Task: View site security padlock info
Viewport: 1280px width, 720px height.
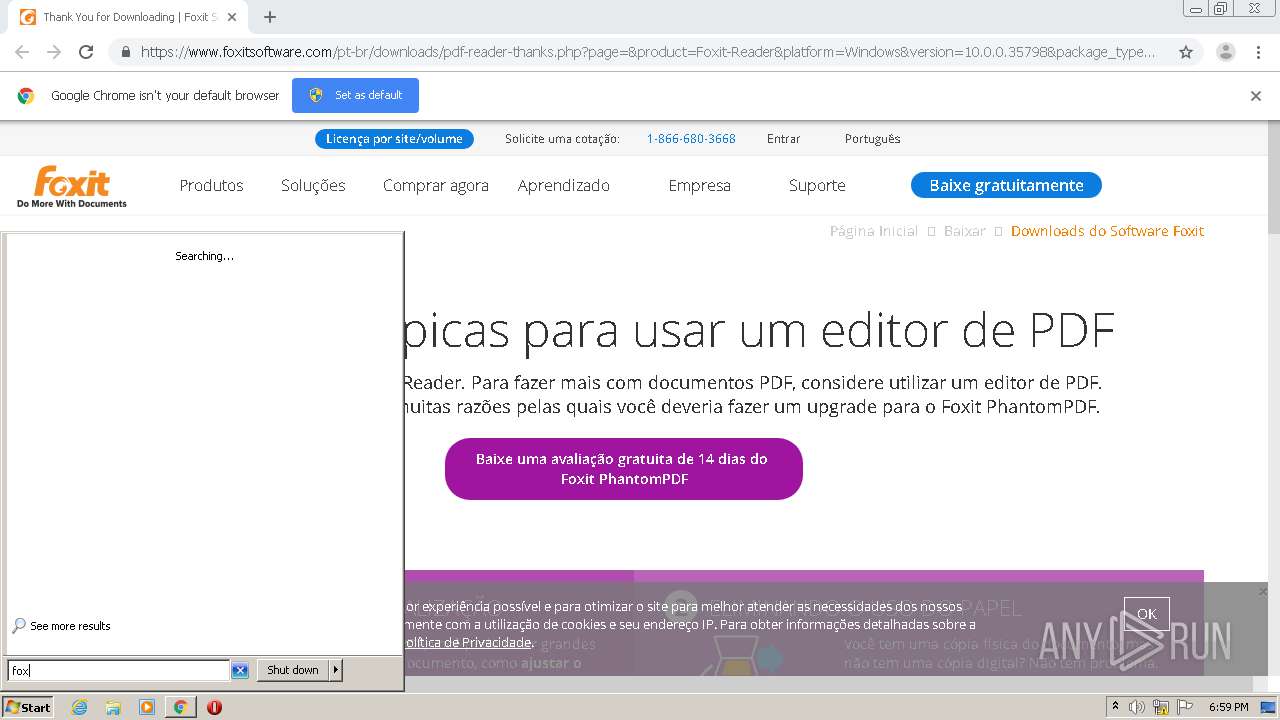Action: 125,52
